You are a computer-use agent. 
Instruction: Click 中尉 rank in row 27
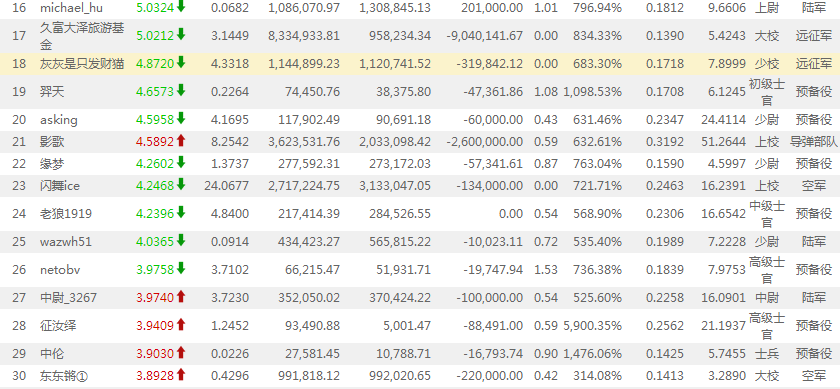(x=767, y=297)
